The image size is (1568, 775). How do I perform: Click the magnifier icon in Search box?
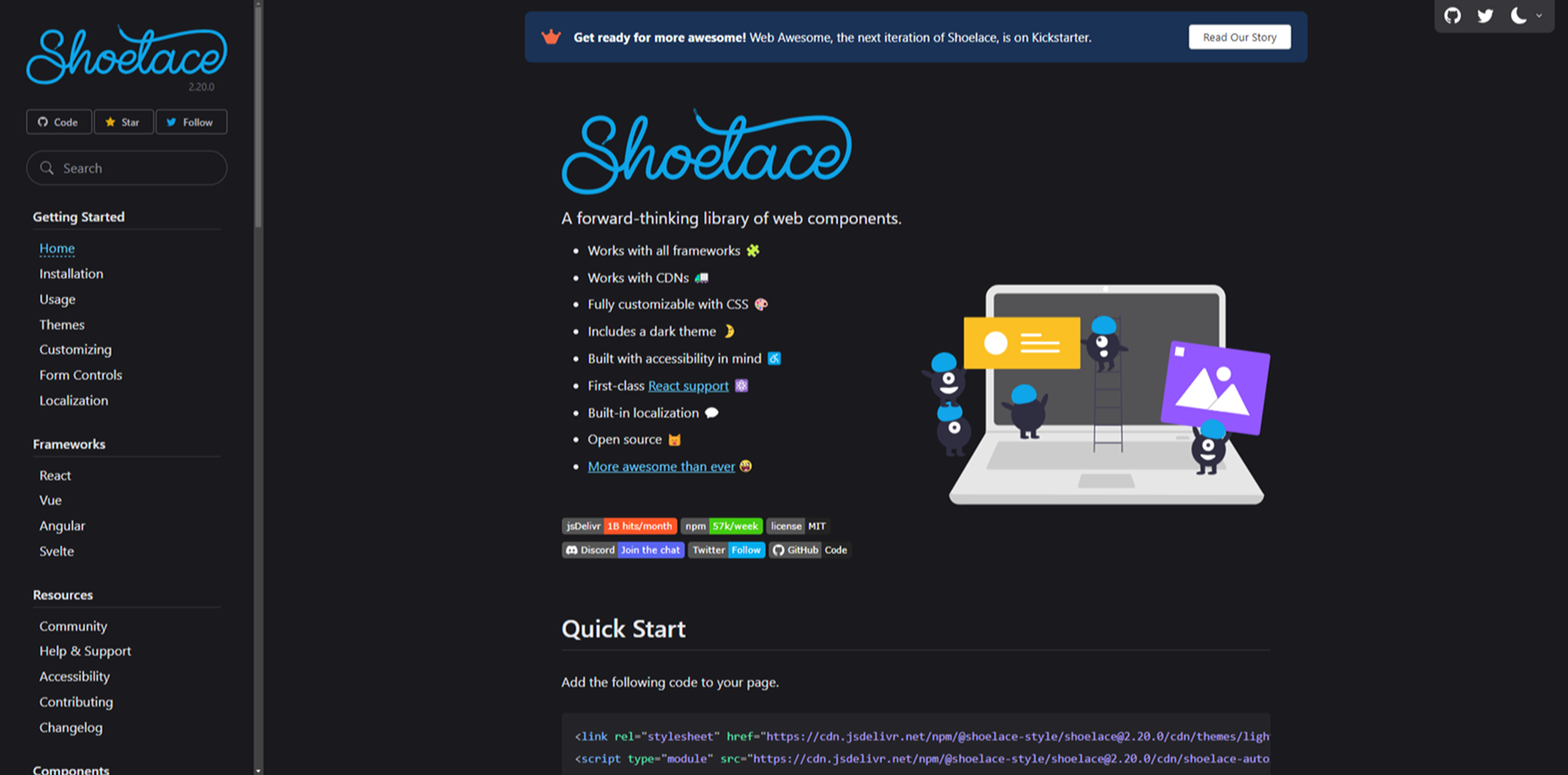[47, 168]
